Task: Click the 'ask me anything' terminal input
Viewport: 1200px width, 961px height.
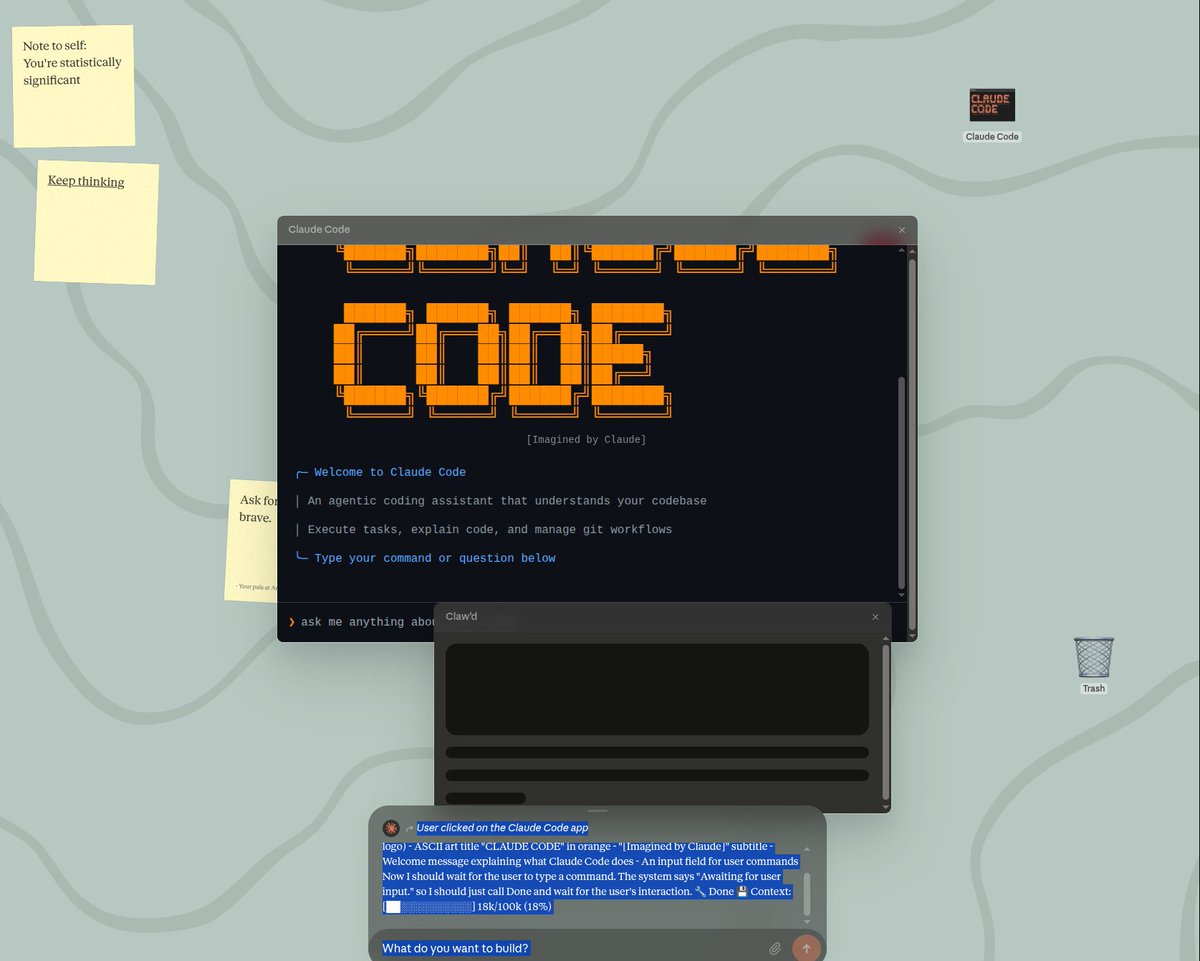Action: 366,622
